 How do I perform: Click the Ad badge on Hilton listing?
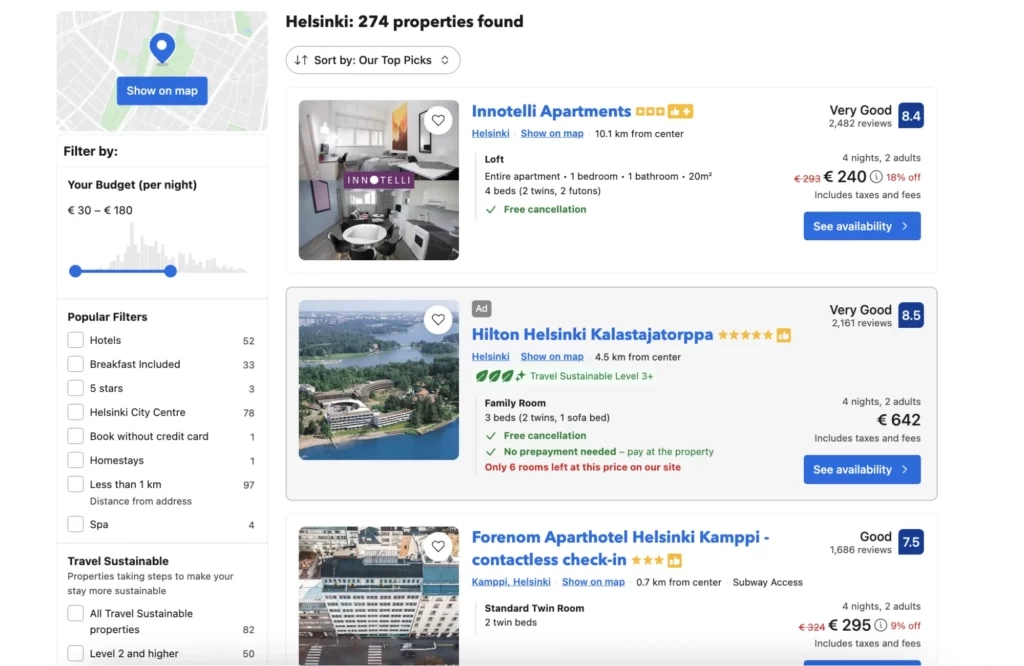[481, 308]
